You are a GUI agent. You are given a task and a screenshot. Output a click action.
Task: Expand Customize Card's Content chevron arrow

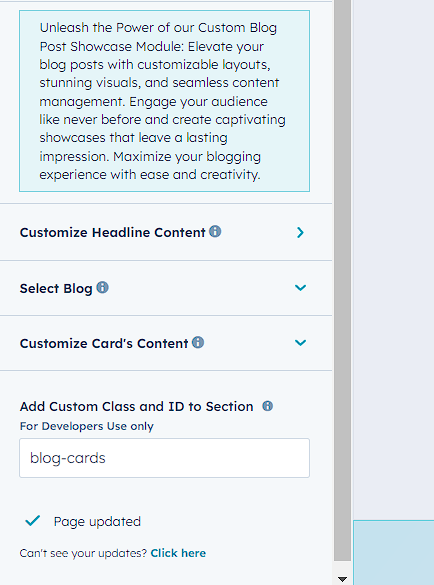(x=300, y=342)
